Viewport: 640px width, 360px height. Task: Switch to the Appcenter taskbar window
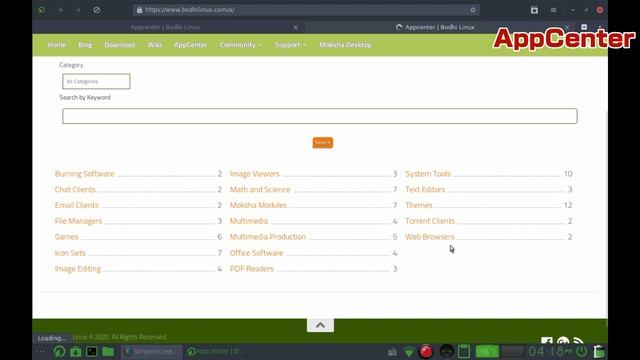(x=215, y=351)
